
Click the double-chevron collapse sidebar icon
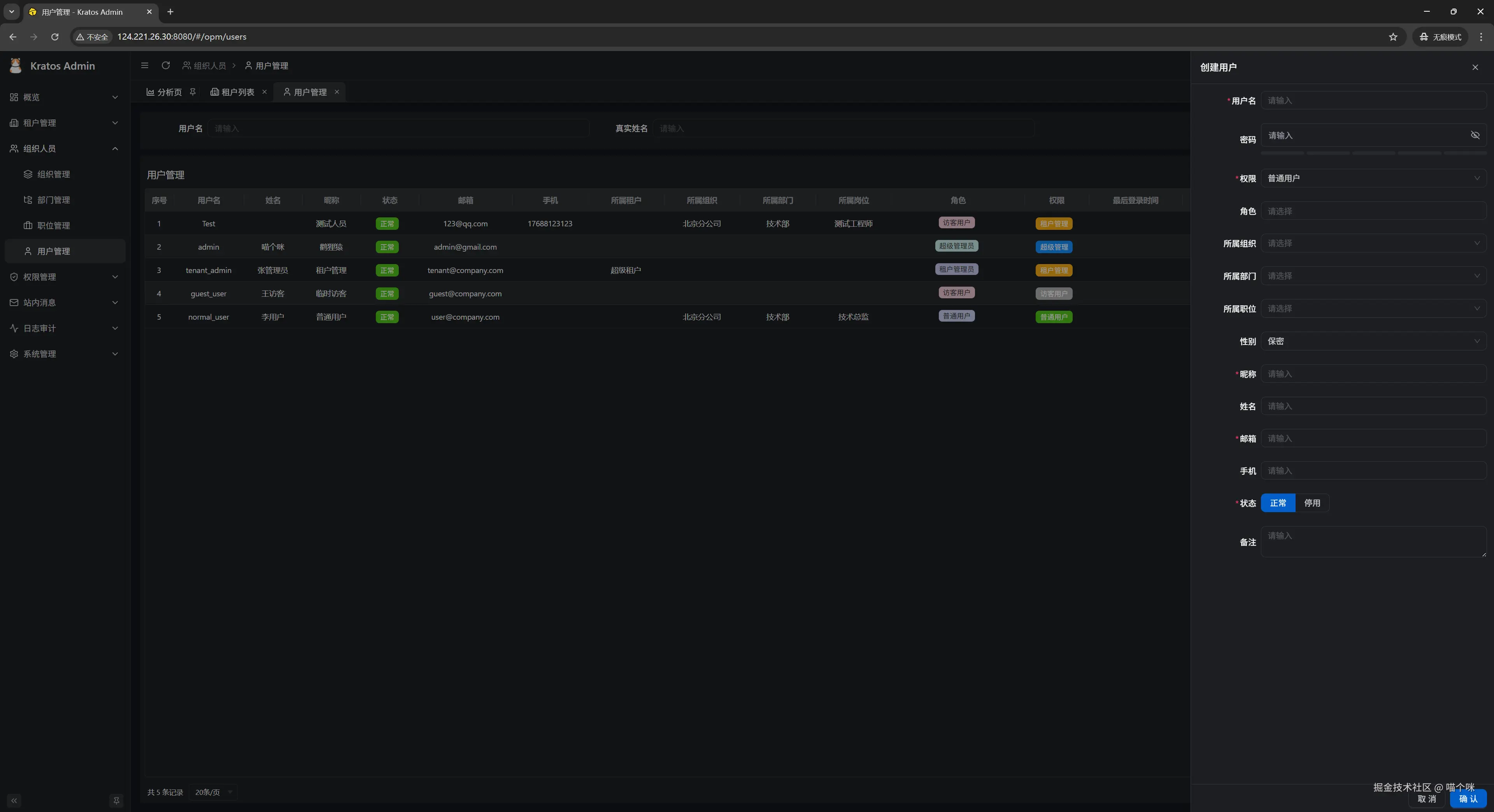tap(14, 800)
